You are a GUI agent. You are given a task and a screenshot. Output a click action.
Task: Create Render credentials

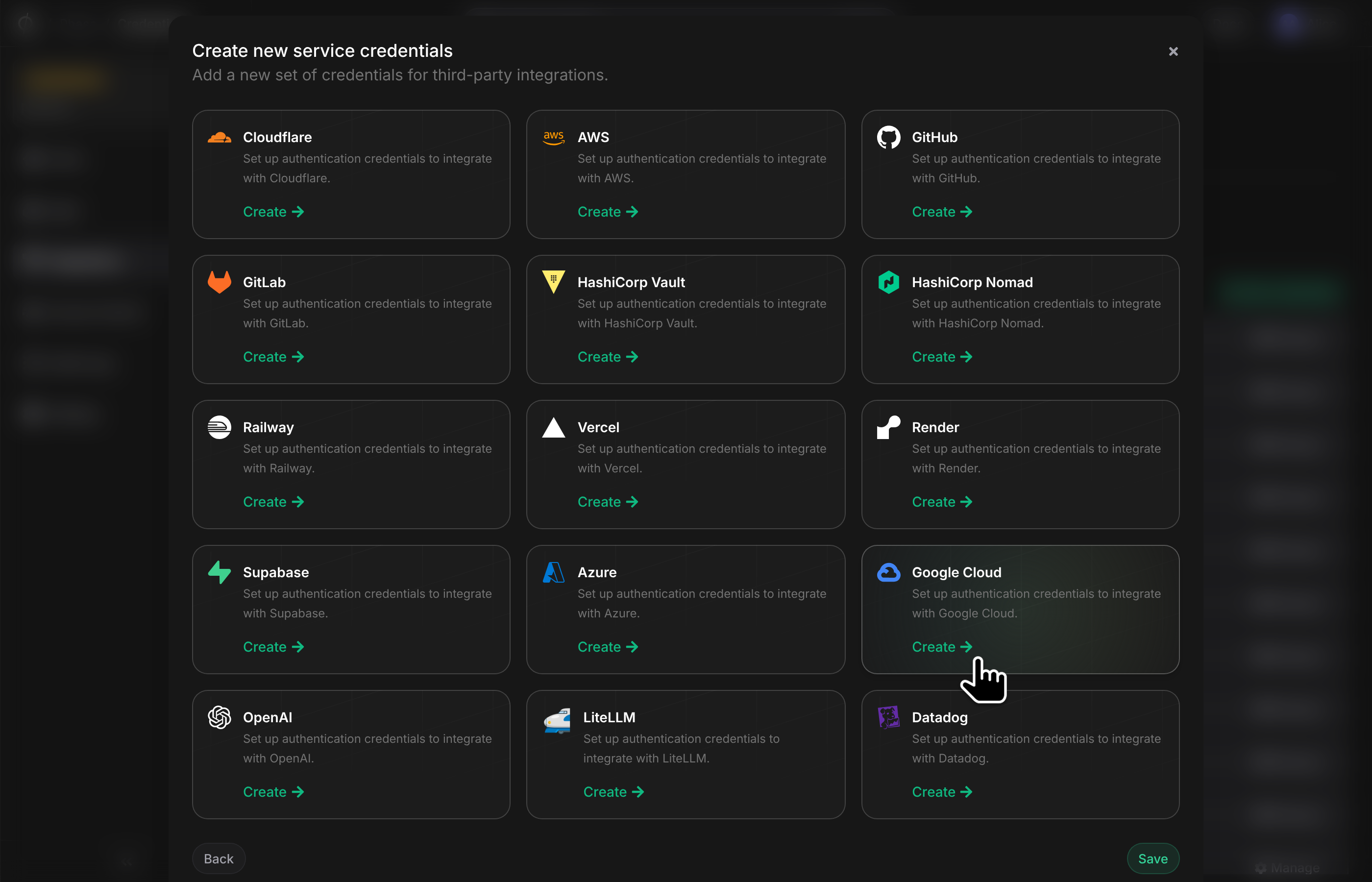(x=942, y=502)
